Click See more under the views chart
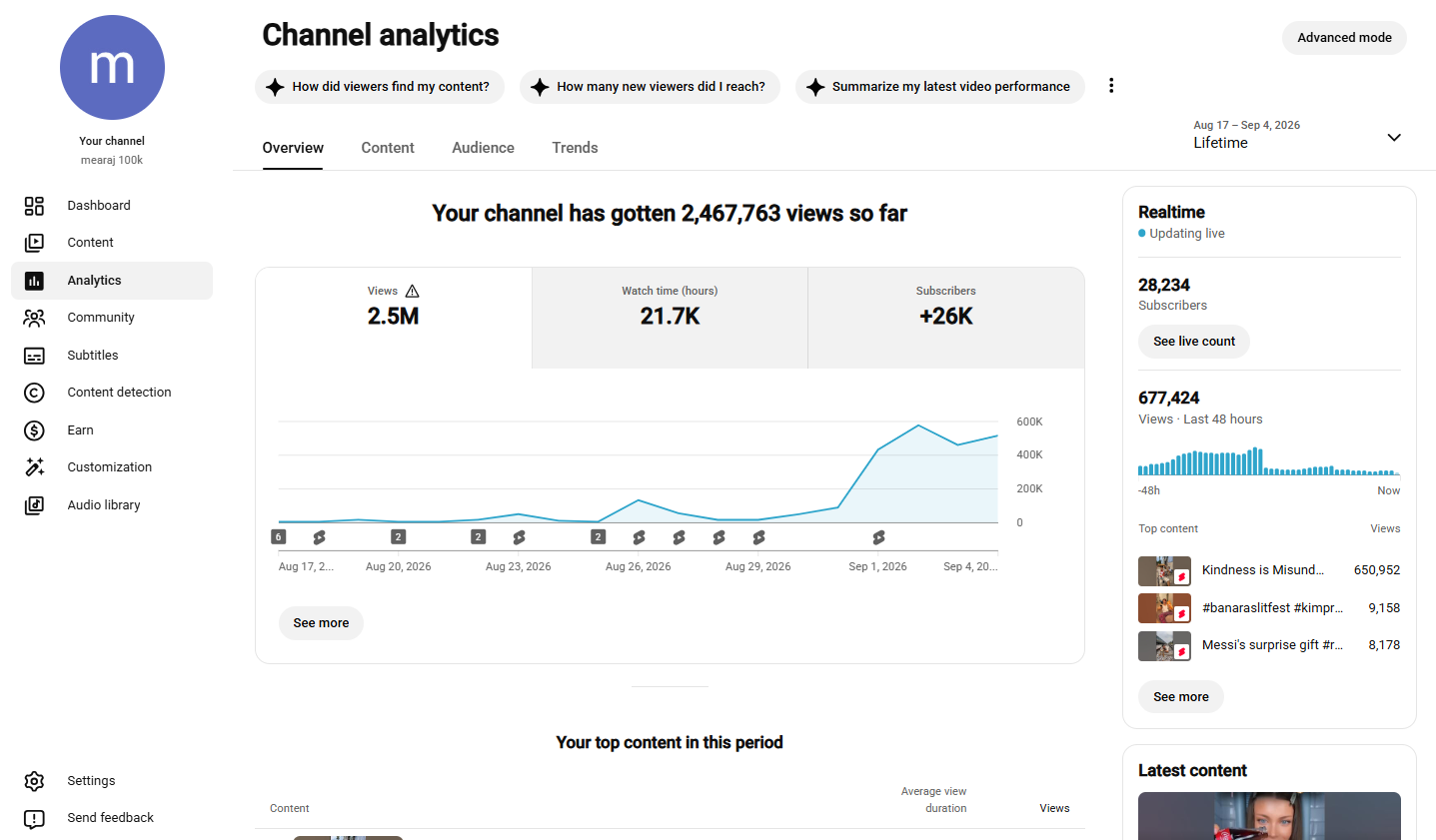 pyautogui.click(x=321, y=623)
